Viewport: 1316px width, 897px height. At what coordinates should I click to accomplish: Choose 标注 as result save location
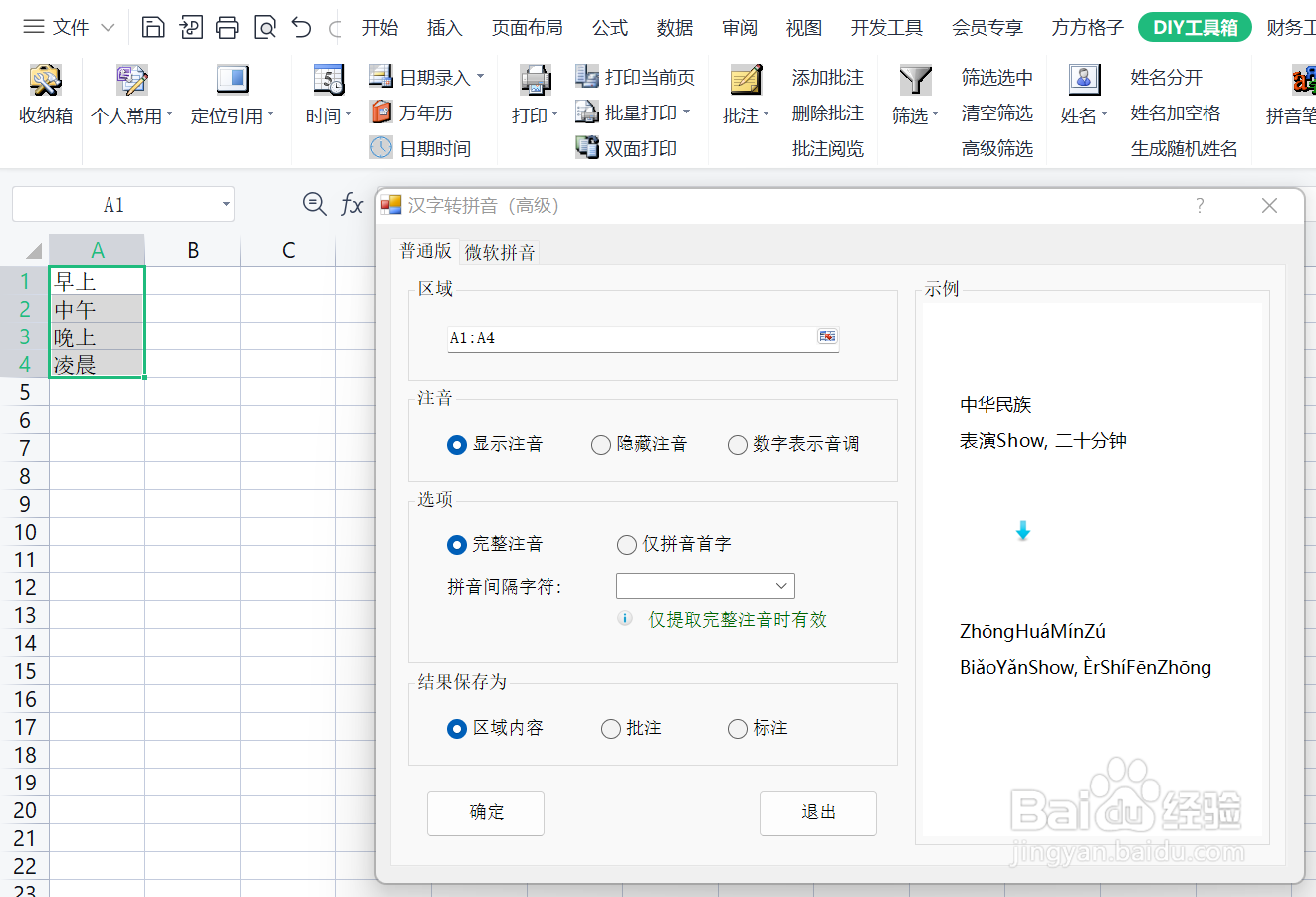coord(738,729)
